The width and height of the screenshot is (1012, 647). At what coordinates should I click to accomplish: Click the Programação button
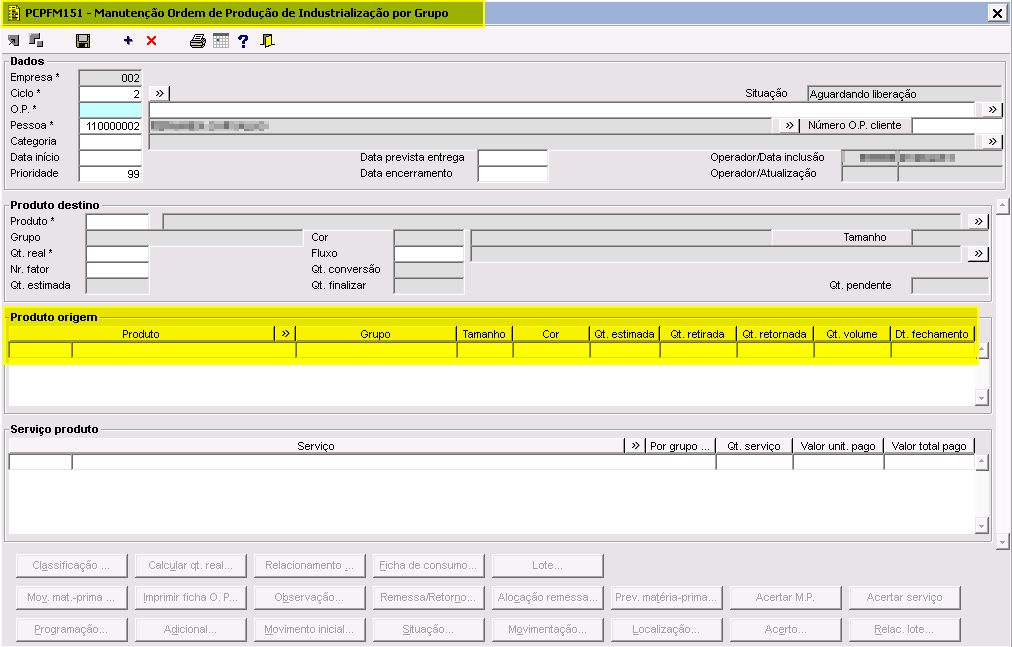(x=72, y=630)
